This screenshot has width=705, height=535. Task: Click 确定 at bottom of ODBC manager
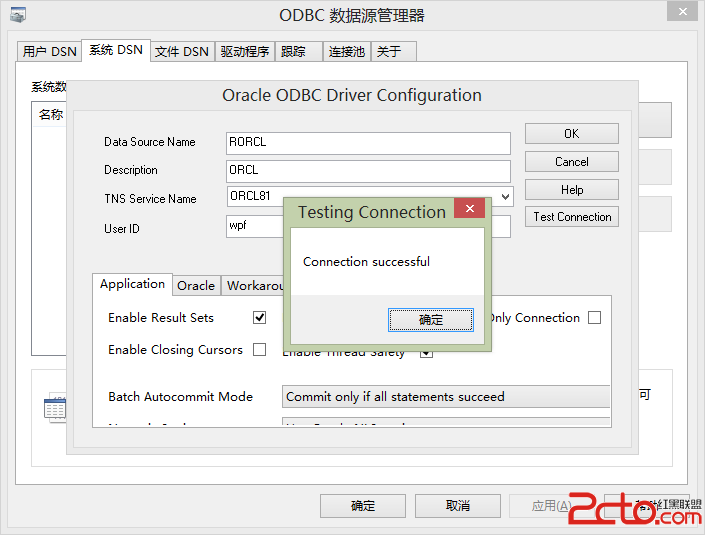(x=362, y=506)
